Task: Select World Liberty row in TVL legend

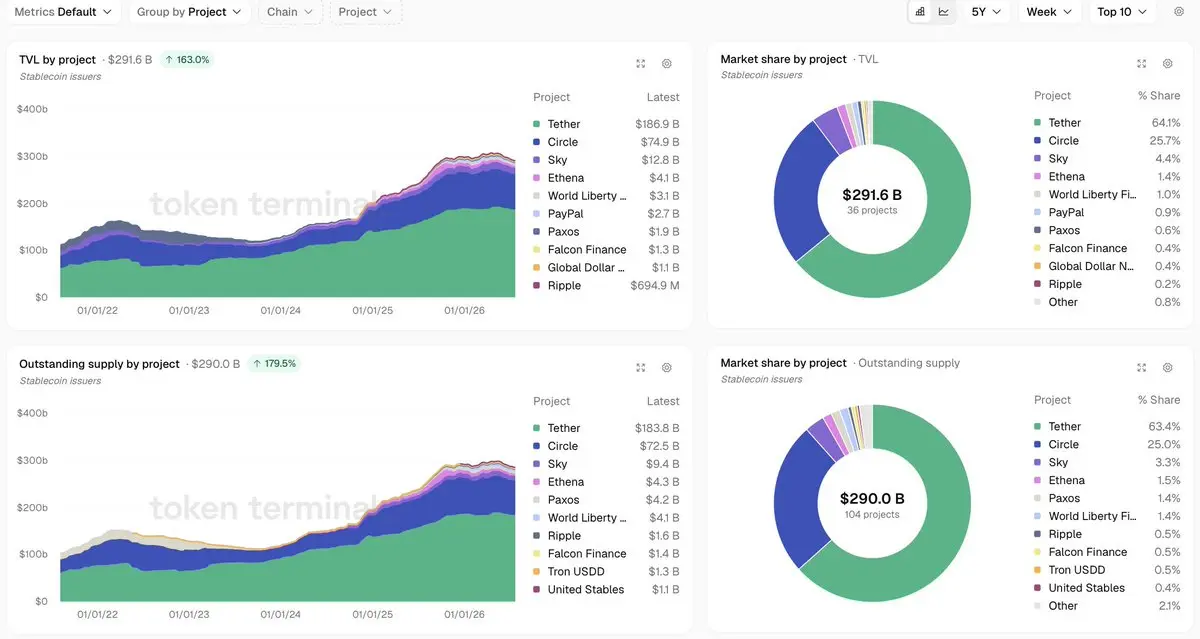Action: pyautogui.click(x=606, y=196)
